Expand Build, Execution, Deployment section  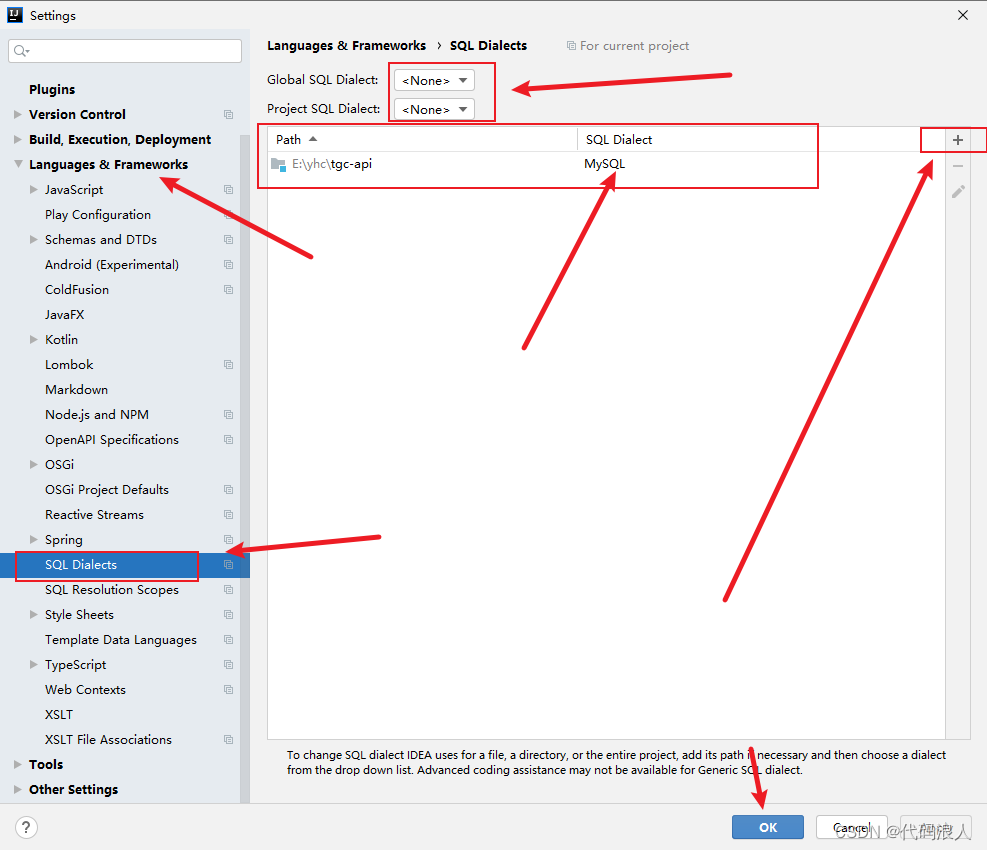(x=18, y=140)
